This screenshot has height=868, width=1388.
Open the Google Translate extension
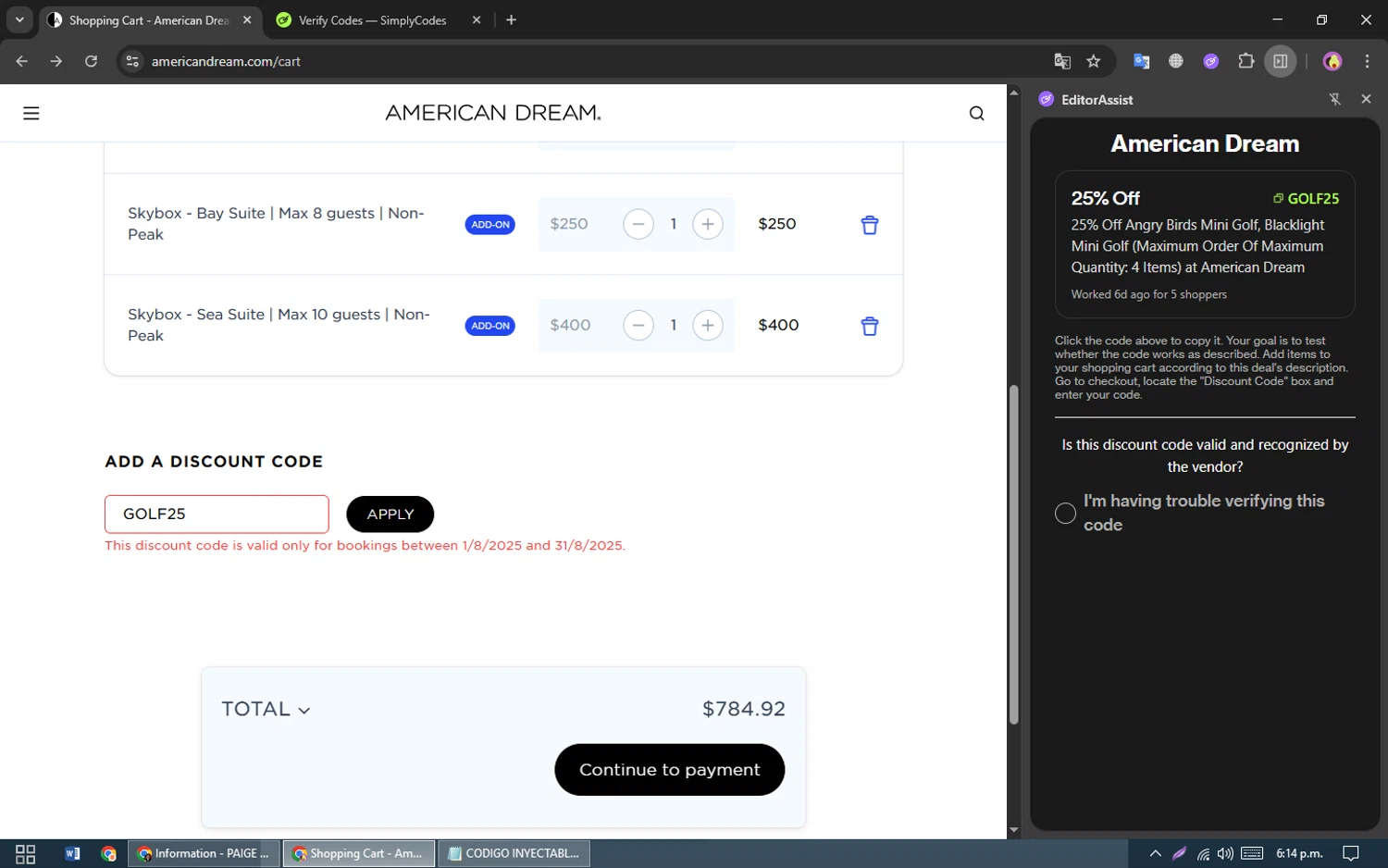point(1141,61)
